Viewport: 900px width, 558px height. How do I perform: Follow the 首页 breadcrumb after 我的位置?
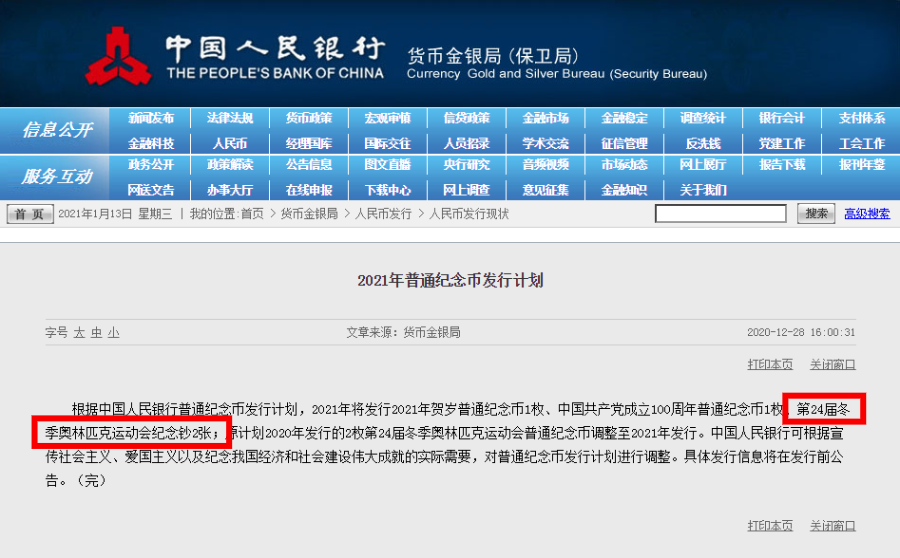252,214
